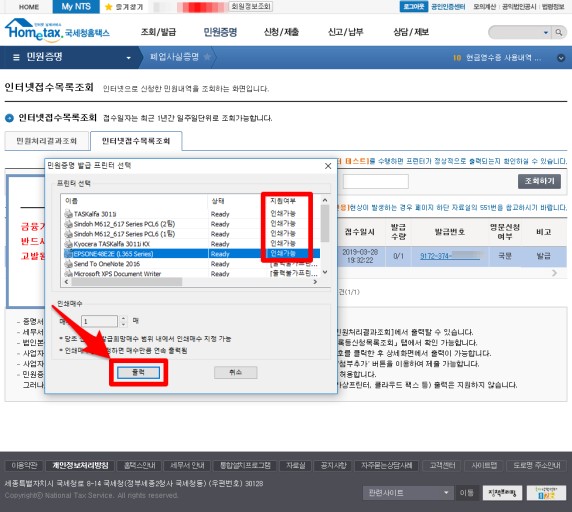Open the 조회/발급 menu
Screen dimensions: 572x512
(x=158, y=32)
